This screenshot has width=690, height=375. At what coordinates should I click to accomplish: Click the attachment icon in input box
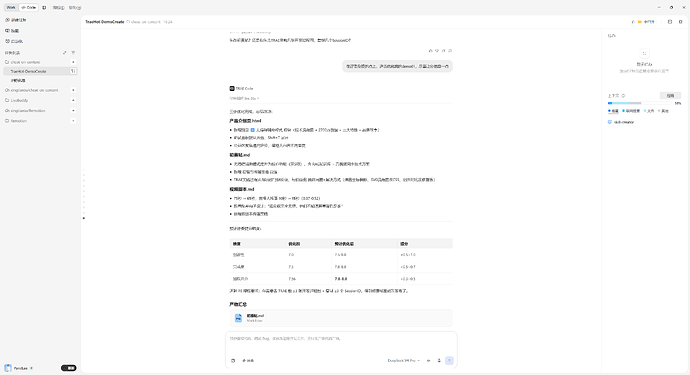point(233,360)
